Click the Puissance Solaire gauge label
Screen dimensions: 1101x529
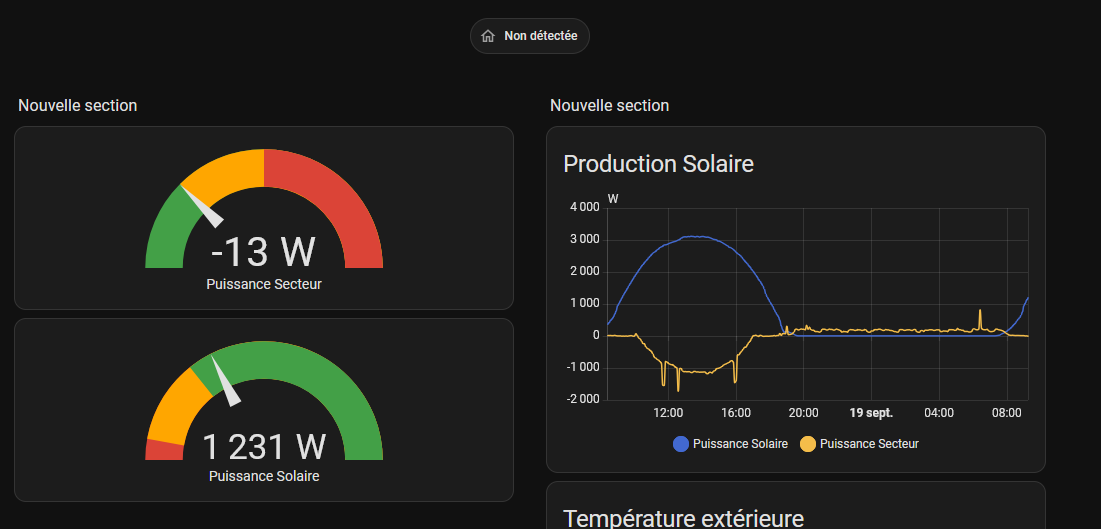(x=264, y=476)
